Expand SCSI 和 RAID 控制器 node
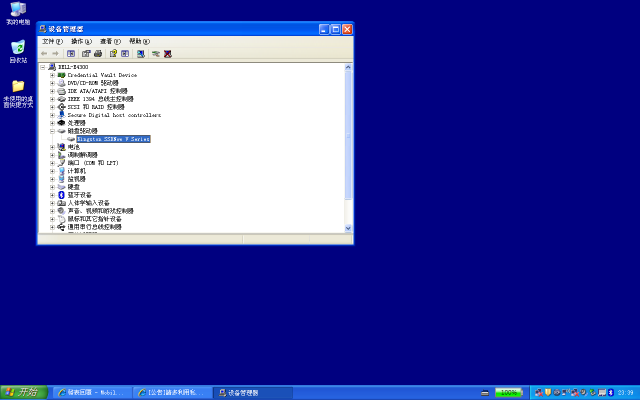The width and height of the screenshot is (640, 400). point(52,107)
